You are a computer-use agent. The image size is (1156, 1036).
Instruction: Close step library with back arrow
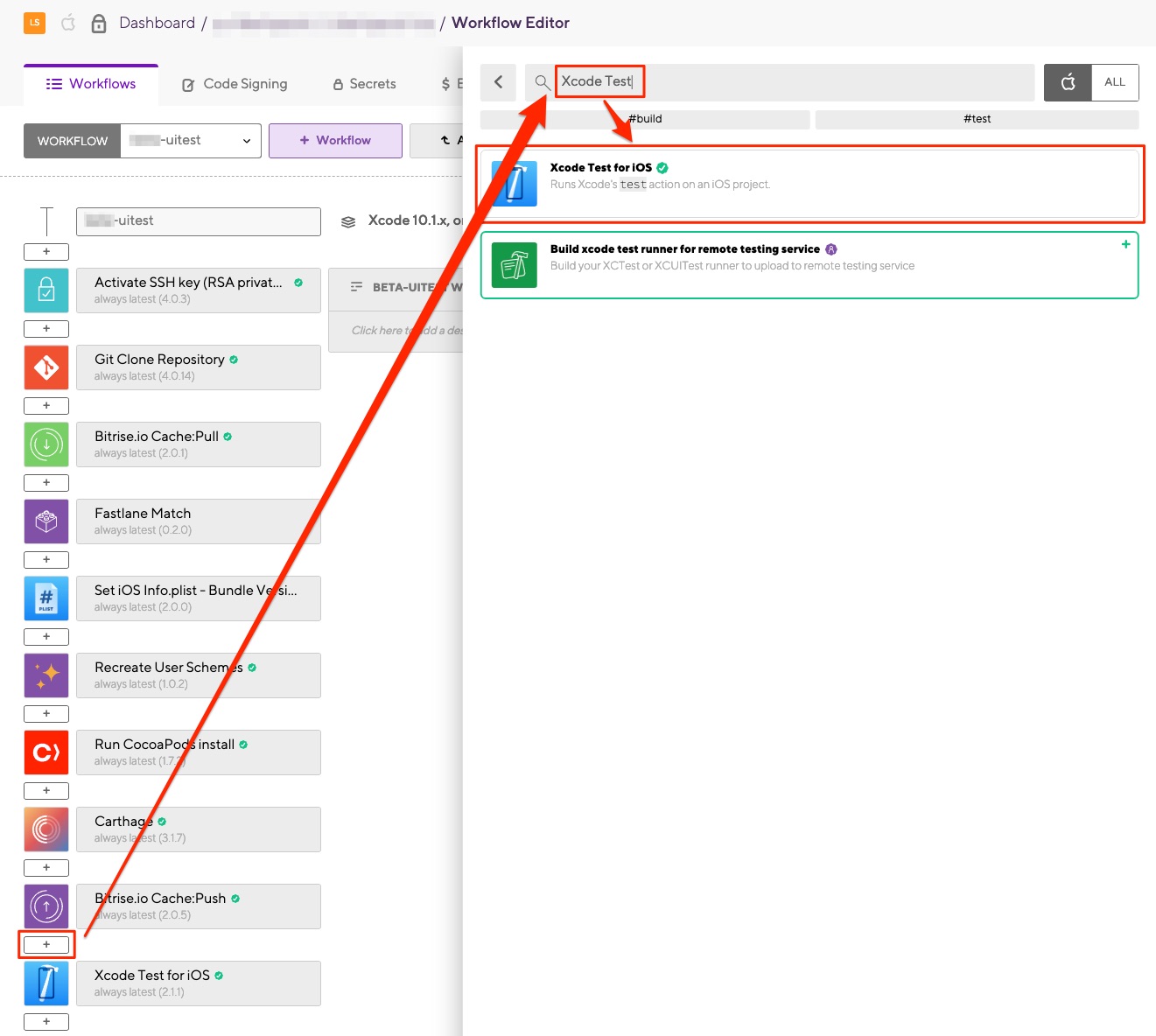[498, 82]
